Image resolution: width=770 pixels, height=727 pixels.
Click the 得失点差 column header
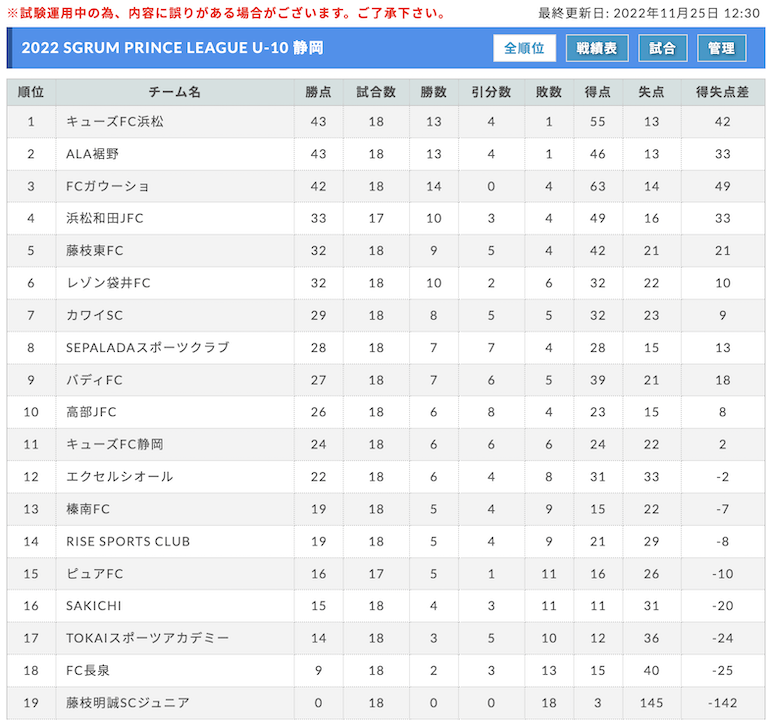coord(722,92)
